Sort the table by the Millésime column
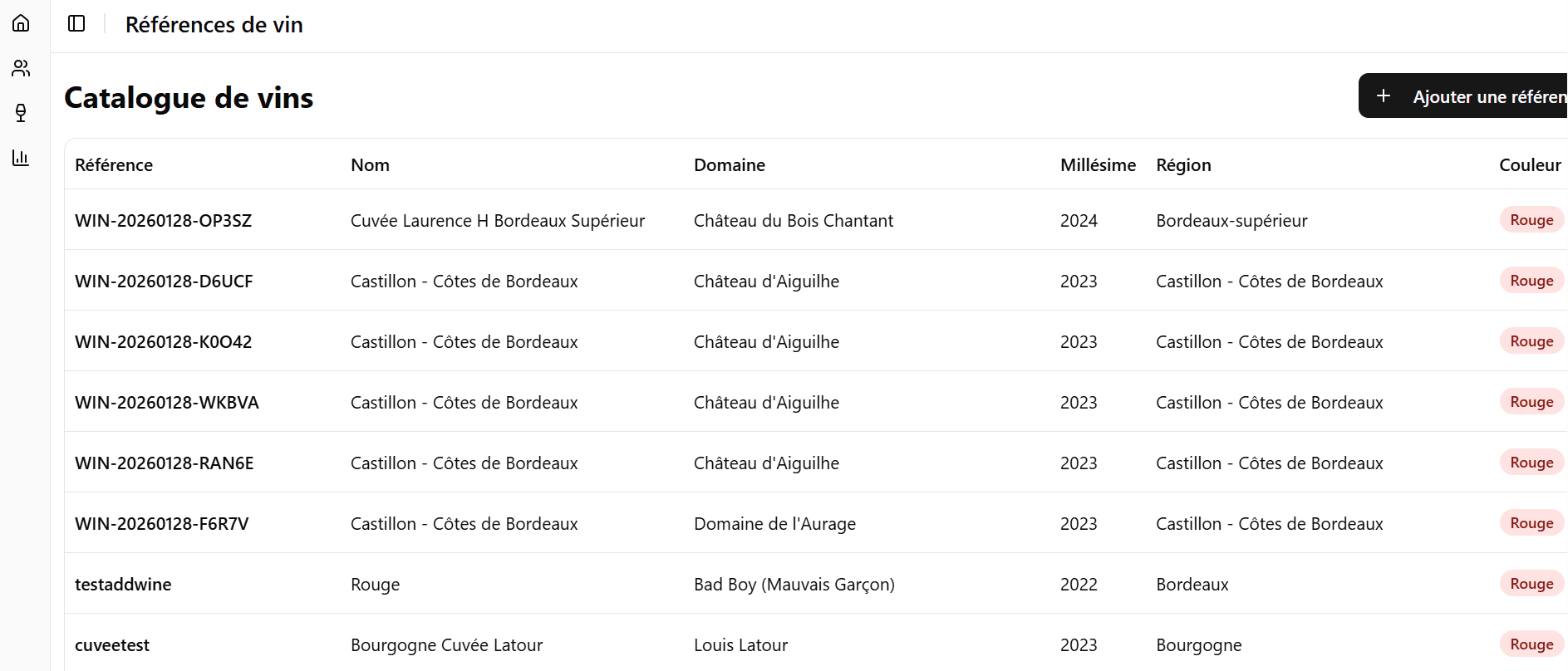This screenshot has height=671, width=1568. [x=1098, y=164]
